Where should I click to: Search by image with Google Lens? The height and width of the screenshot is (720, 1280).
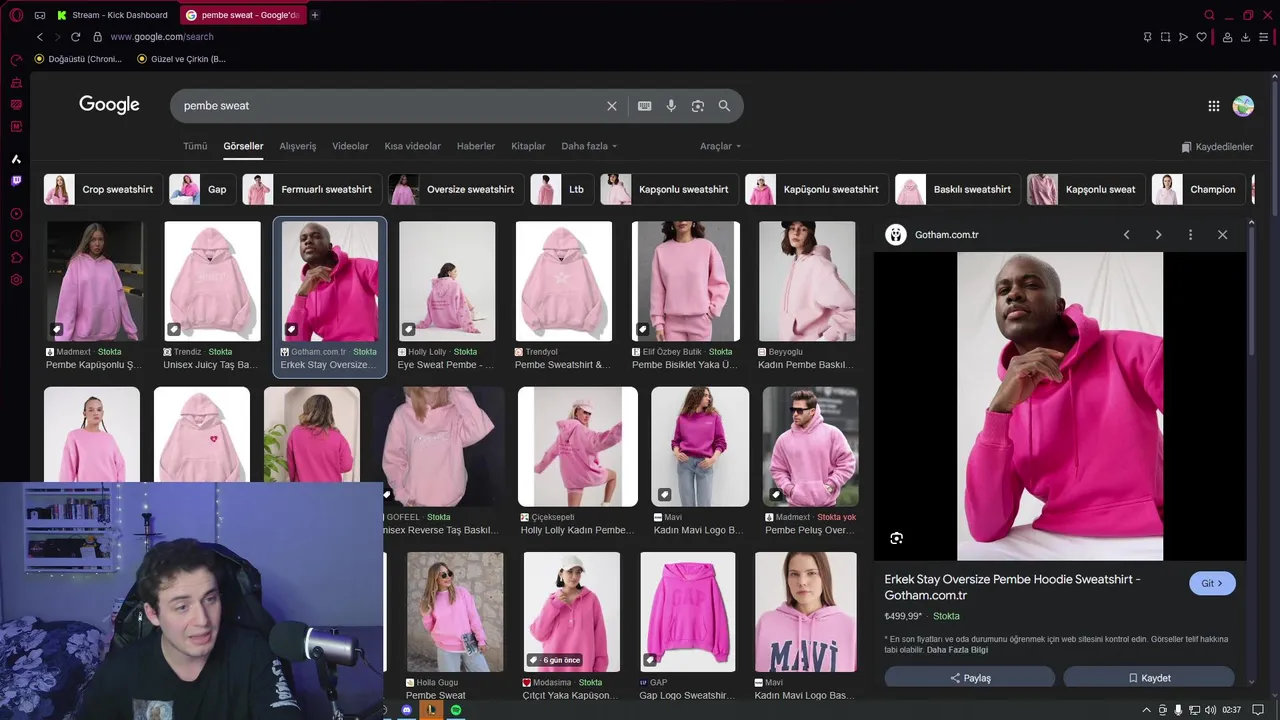[698, 106]
